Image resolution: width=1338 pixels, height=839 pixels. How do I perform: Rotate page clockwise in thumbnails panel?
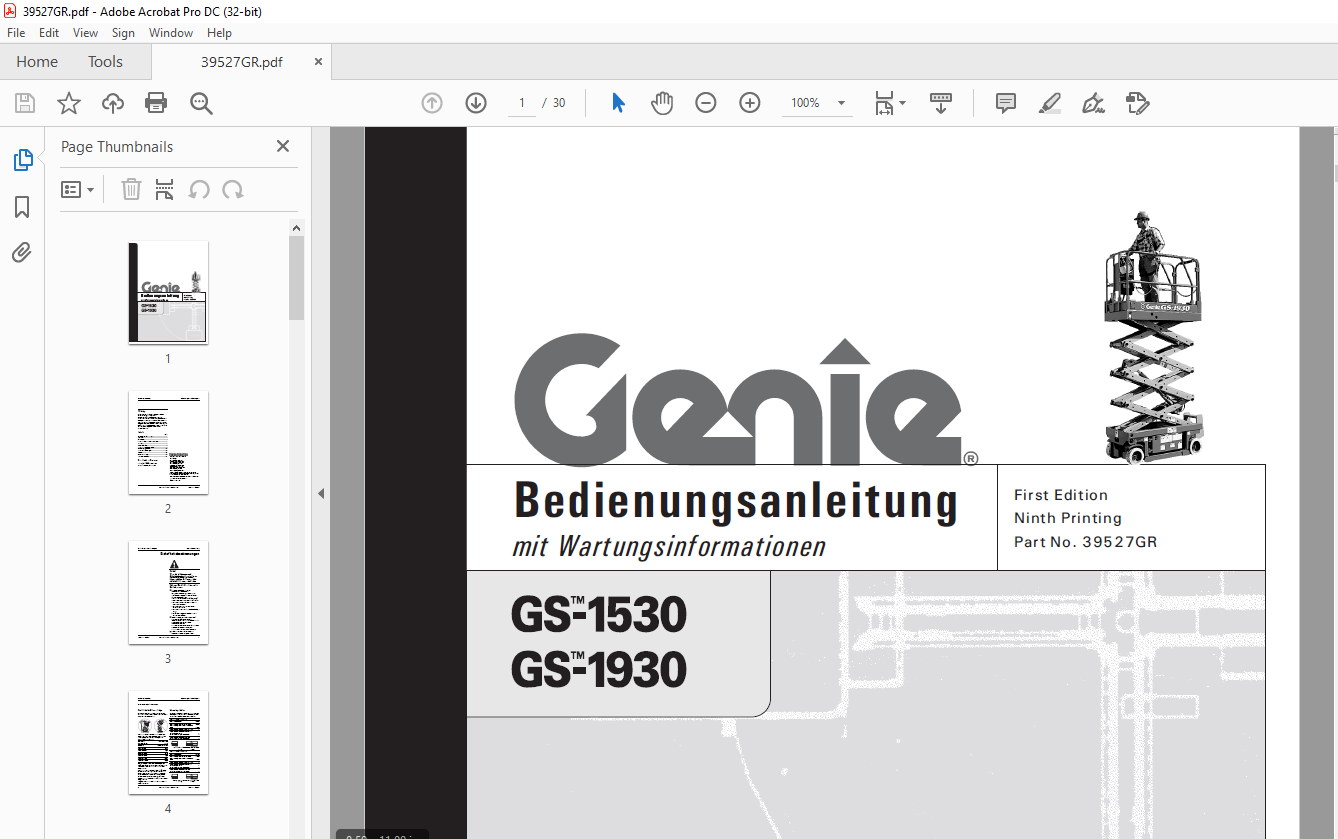233,190
